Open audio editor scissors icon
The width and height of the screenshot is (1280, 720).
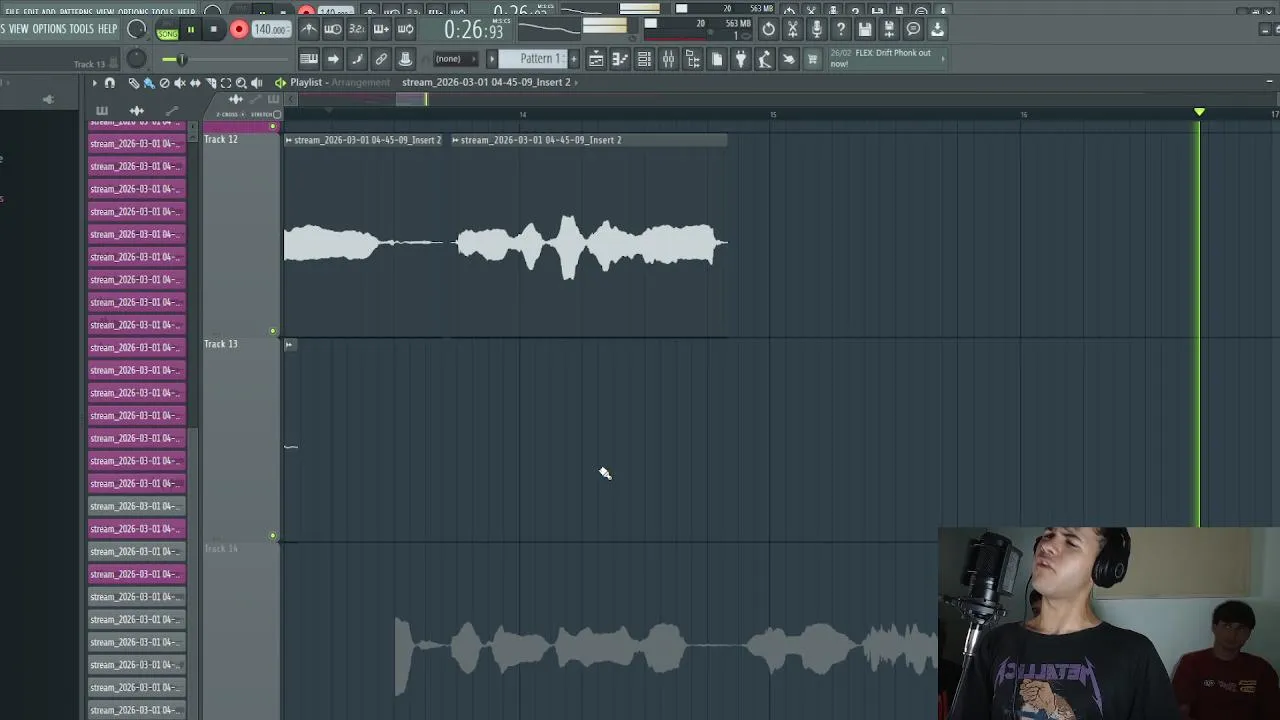tap(792, 30)
